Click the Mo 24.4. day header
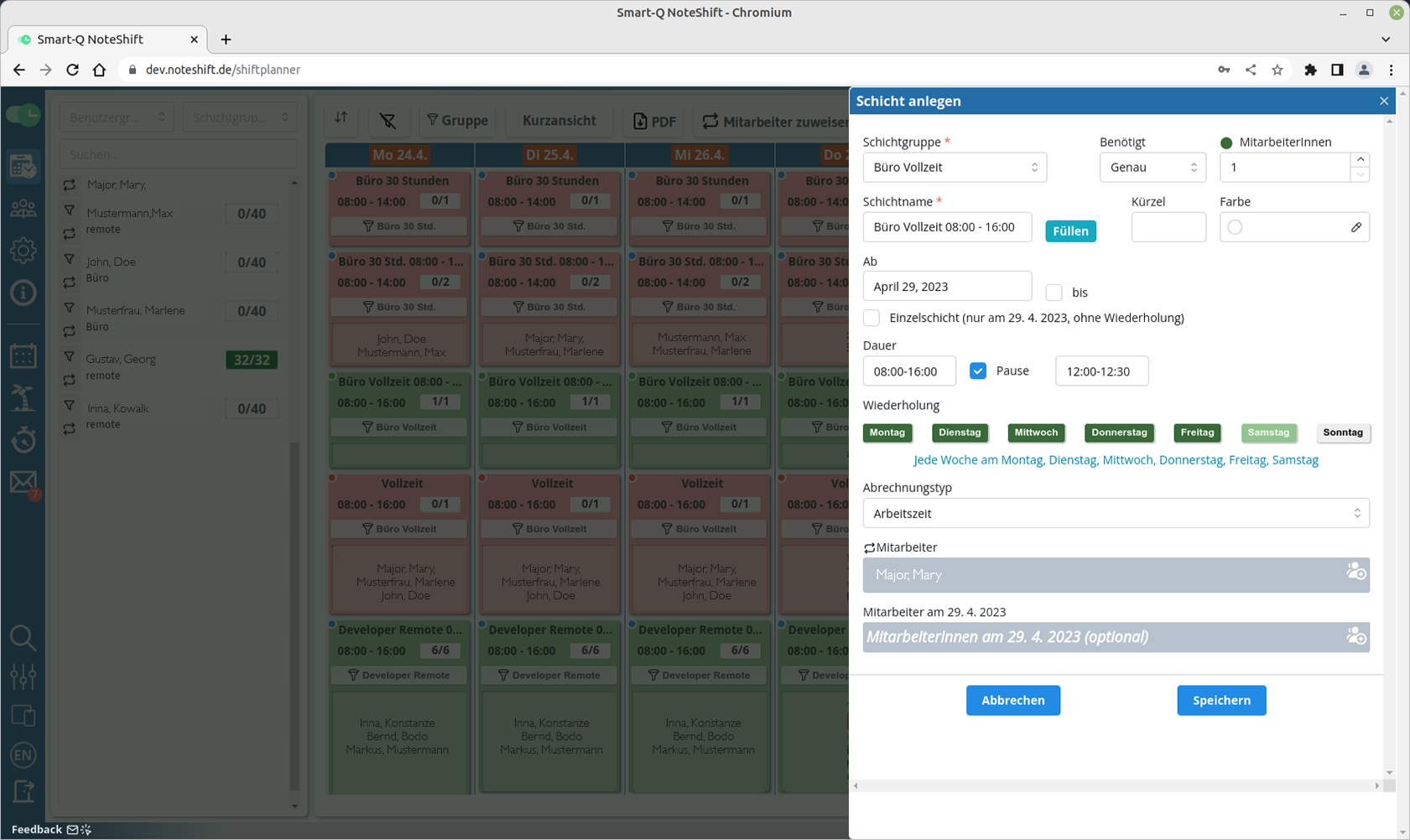Image resolution: width=1410 pixels, height=840 pixels. point(399,154)
